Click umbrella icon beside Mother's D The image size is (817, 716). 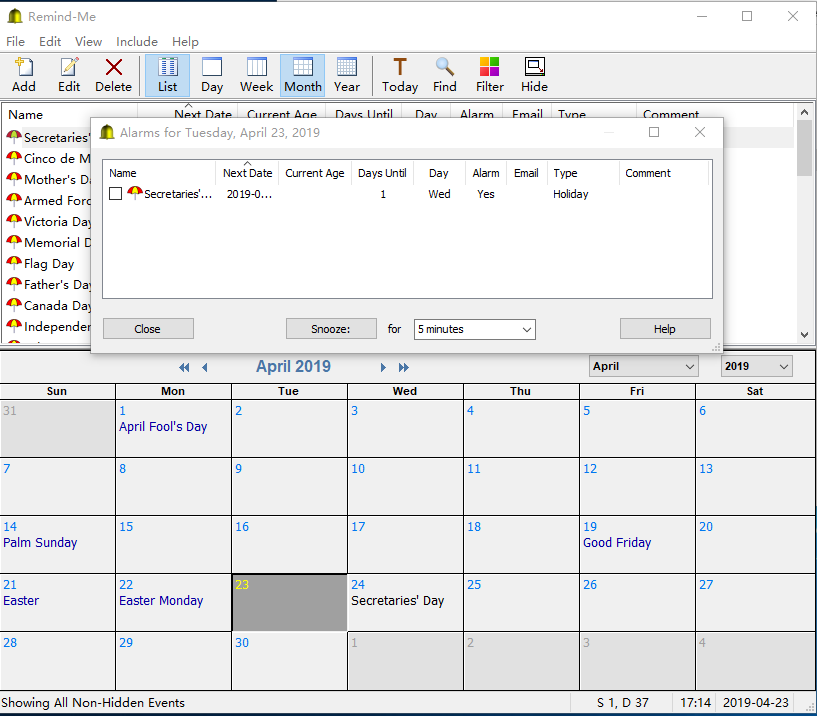coord(14,178)
